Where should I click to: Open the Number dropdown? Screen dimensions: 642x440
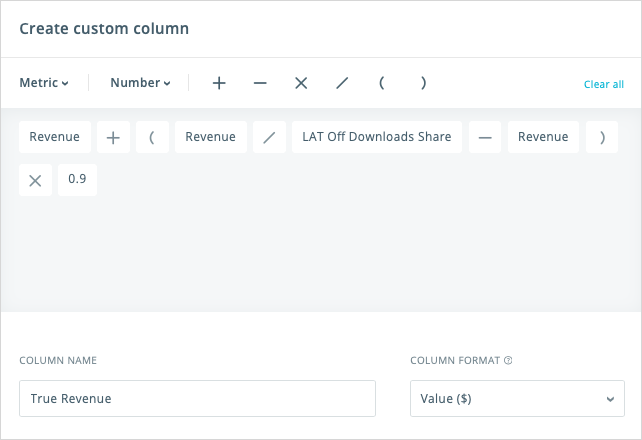(x=140, y=83)
